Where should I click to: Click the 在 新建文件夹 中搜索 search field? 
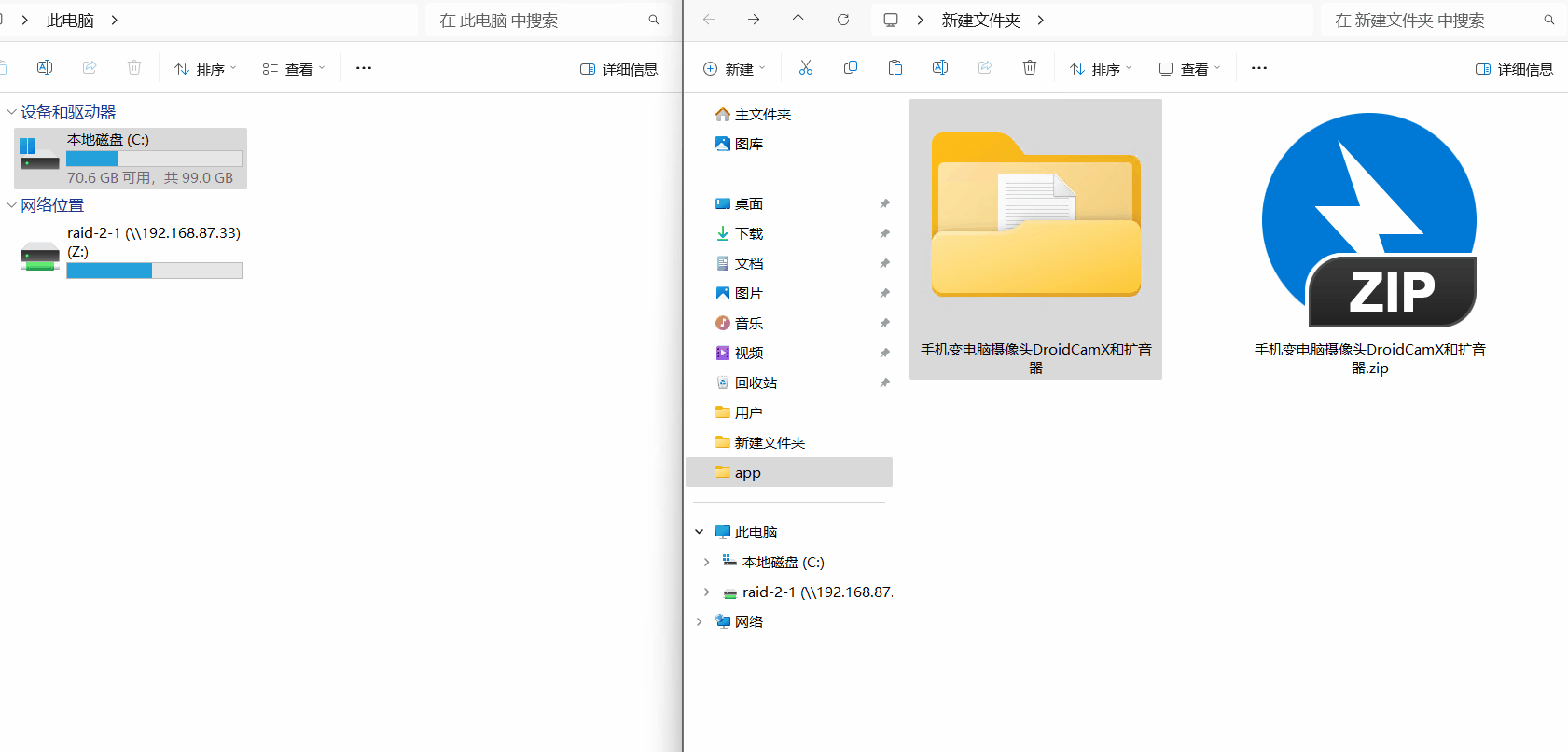click(1441, 20)
